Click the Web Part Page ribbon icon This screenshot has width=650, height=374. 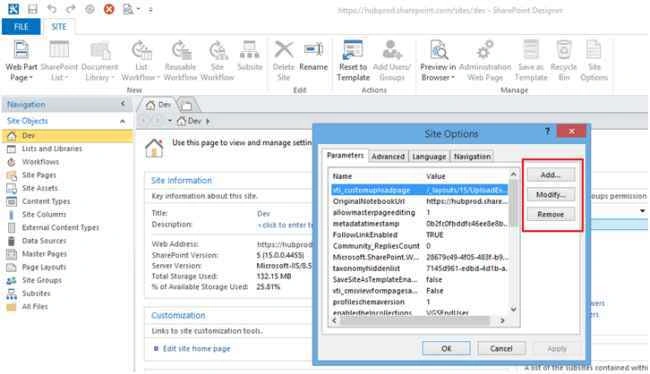[x=21, y=50]
